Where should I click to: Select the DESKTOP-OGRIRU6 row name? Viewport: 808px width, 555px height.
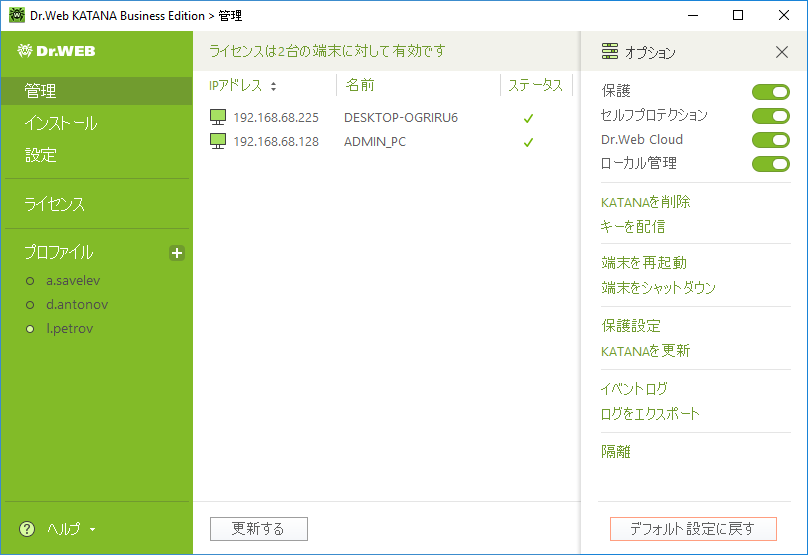(401, 117)
